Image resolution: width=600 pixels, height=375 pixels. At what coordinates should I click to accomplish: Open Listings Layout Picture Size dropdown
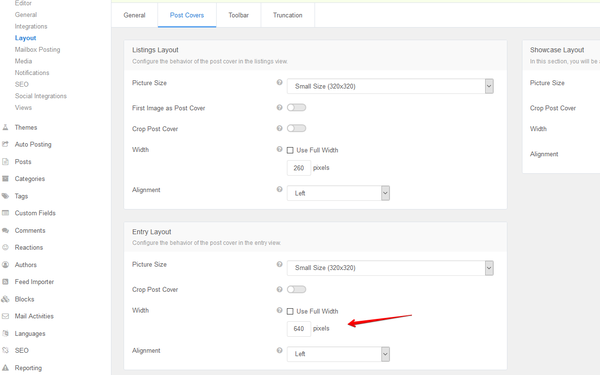pos(390,86)
